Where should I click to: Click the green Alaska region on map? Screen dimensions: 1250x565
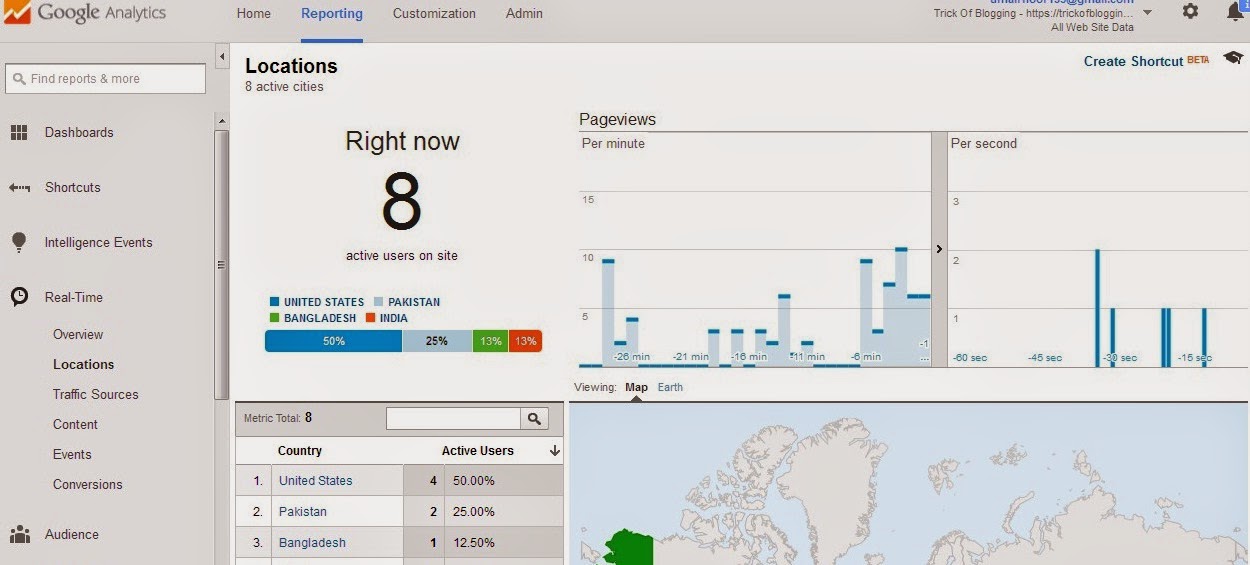point(628,548)
